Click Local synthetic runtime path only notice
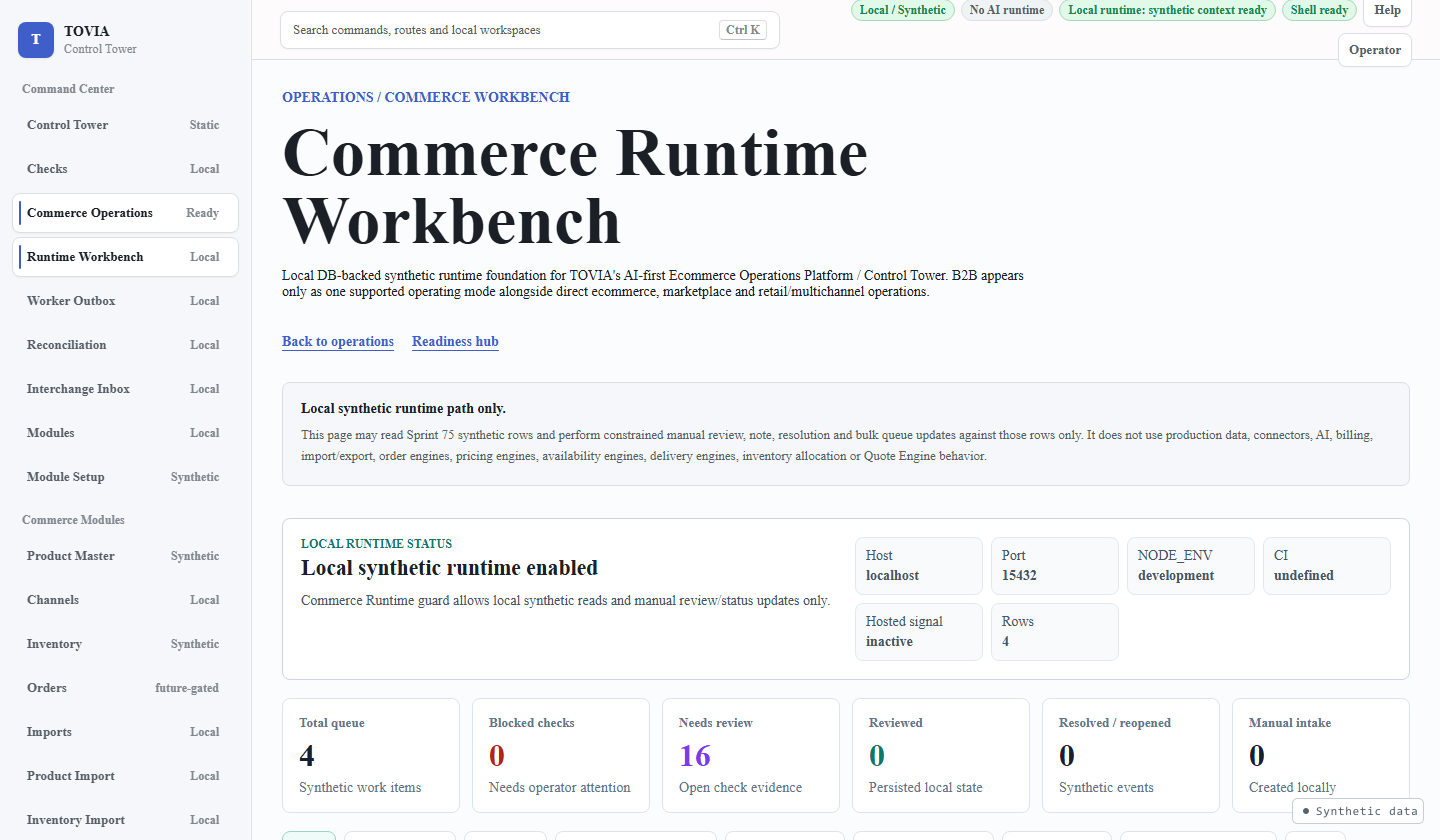This screenshot has width=1440, height=840. point(846,434)
